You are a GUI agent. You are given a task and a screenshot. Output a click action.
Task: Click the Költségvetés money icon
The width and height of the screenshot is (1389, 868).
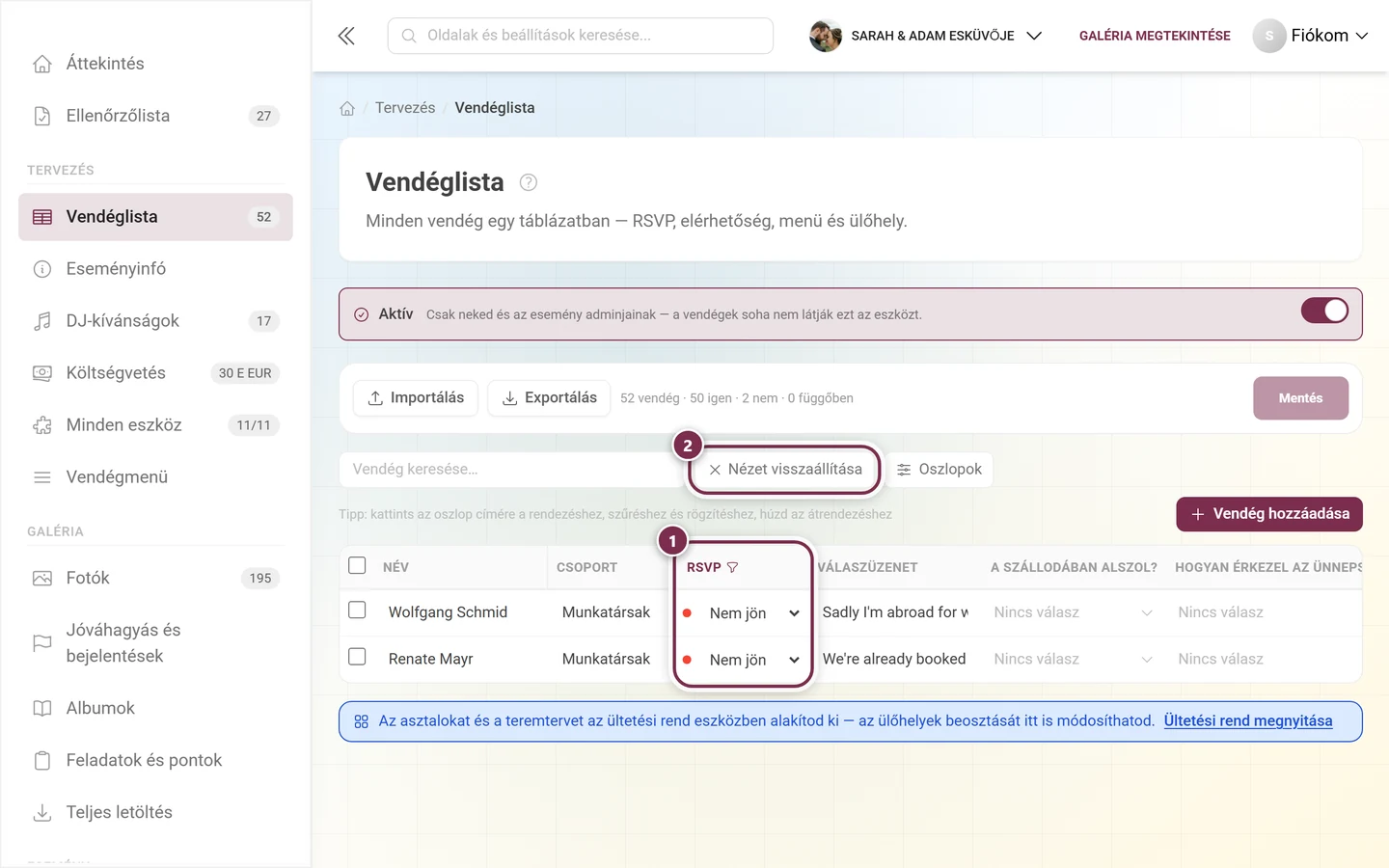42,373
